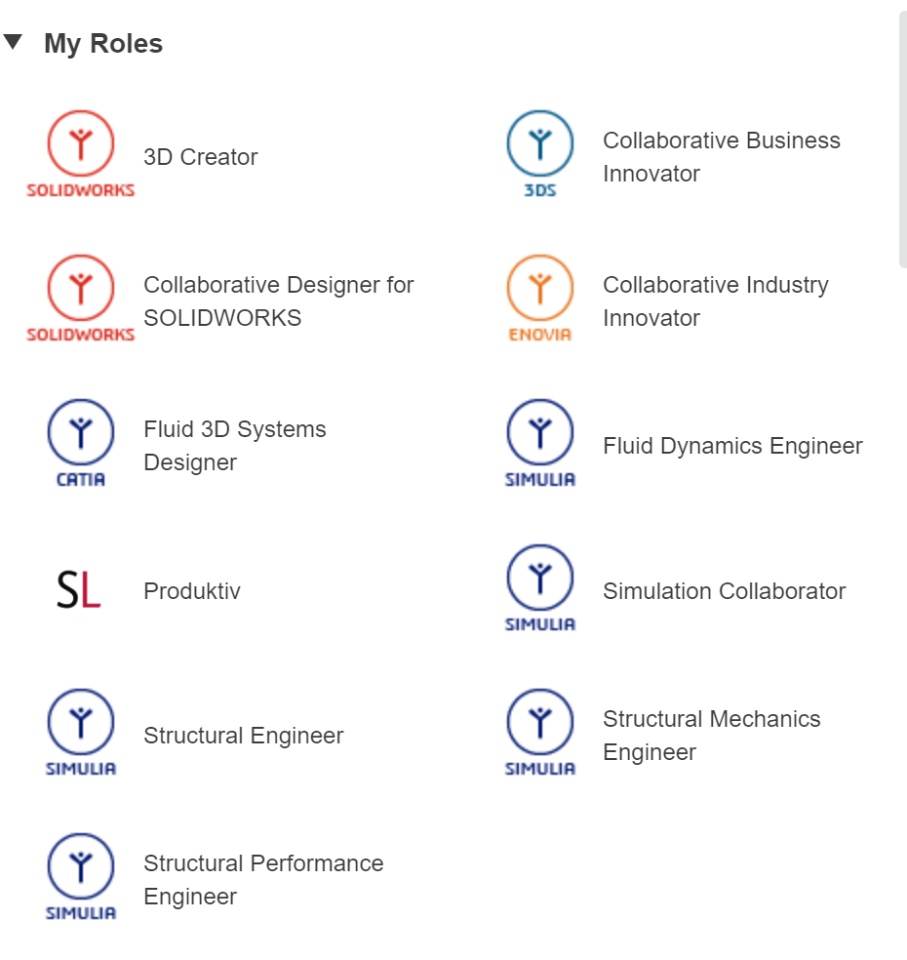Choose the Collaborative Business Innovator text

click(721, 157)
